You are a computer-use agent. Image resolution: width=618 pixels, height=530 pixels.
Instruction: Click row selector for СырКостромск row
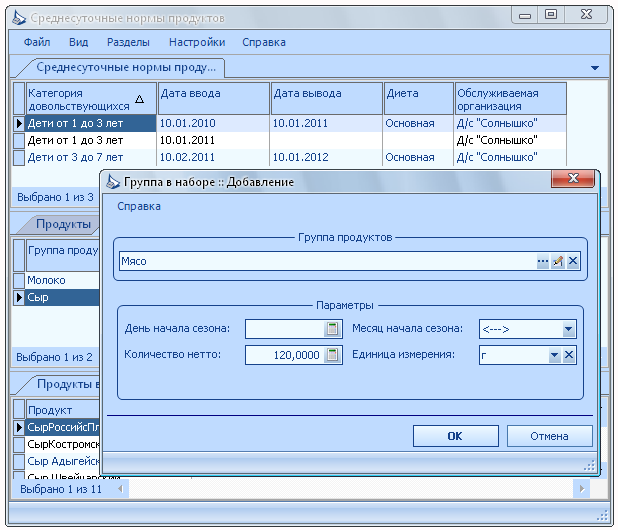coord(19,444)
